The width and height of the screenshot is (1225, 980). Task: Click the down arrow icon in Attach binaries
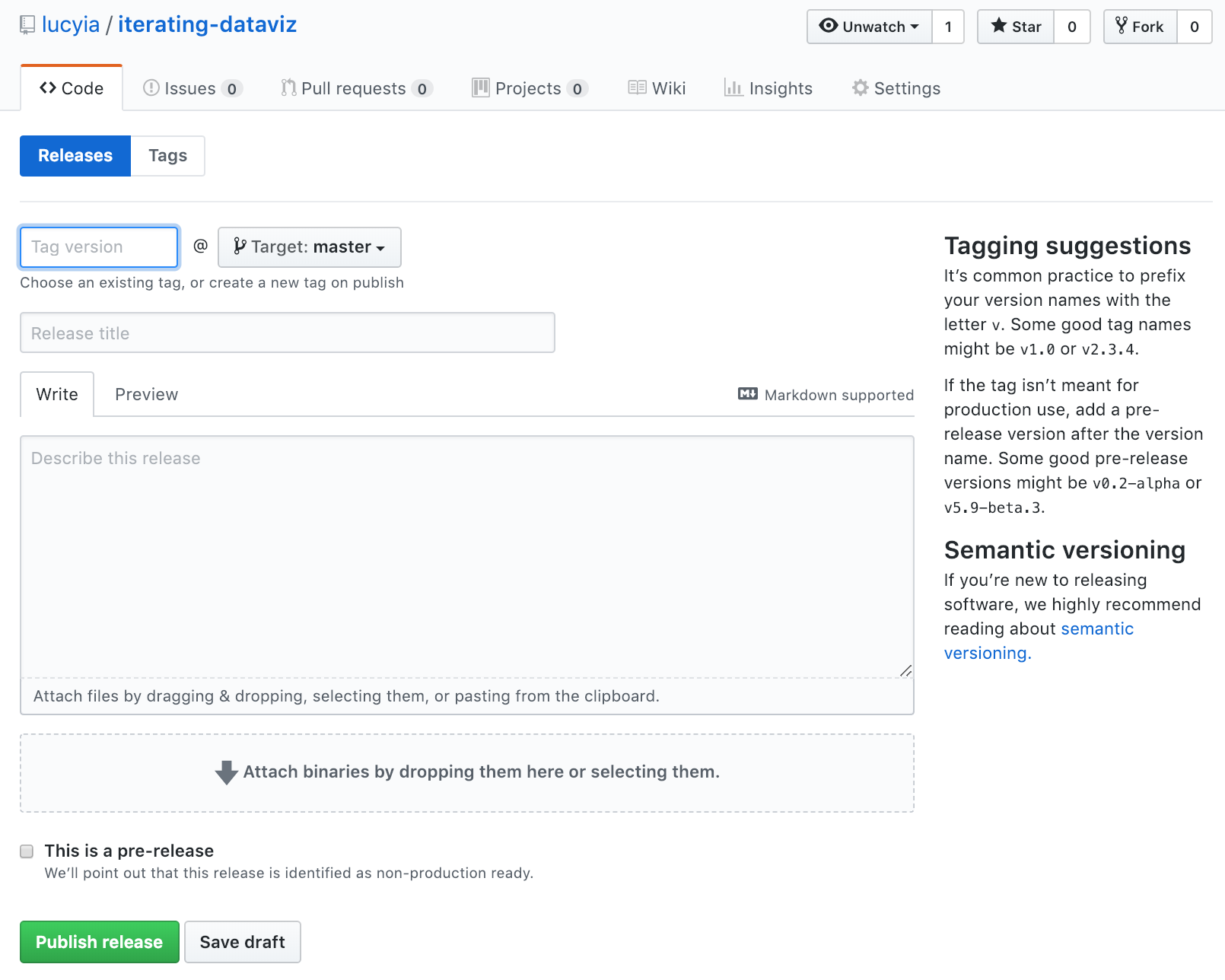point(226,772)
